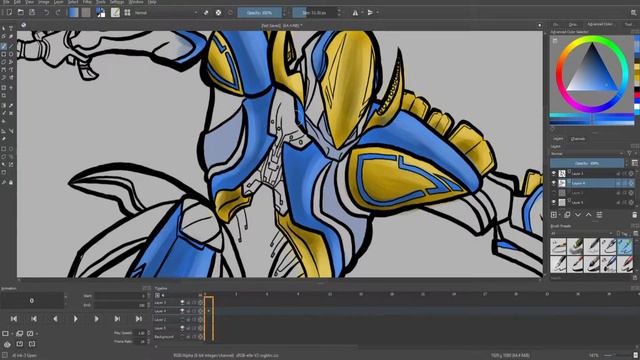This screenshot has height=360, width=640.
Task: Select Layer 3 in the layers list
Action: point(593,173)
